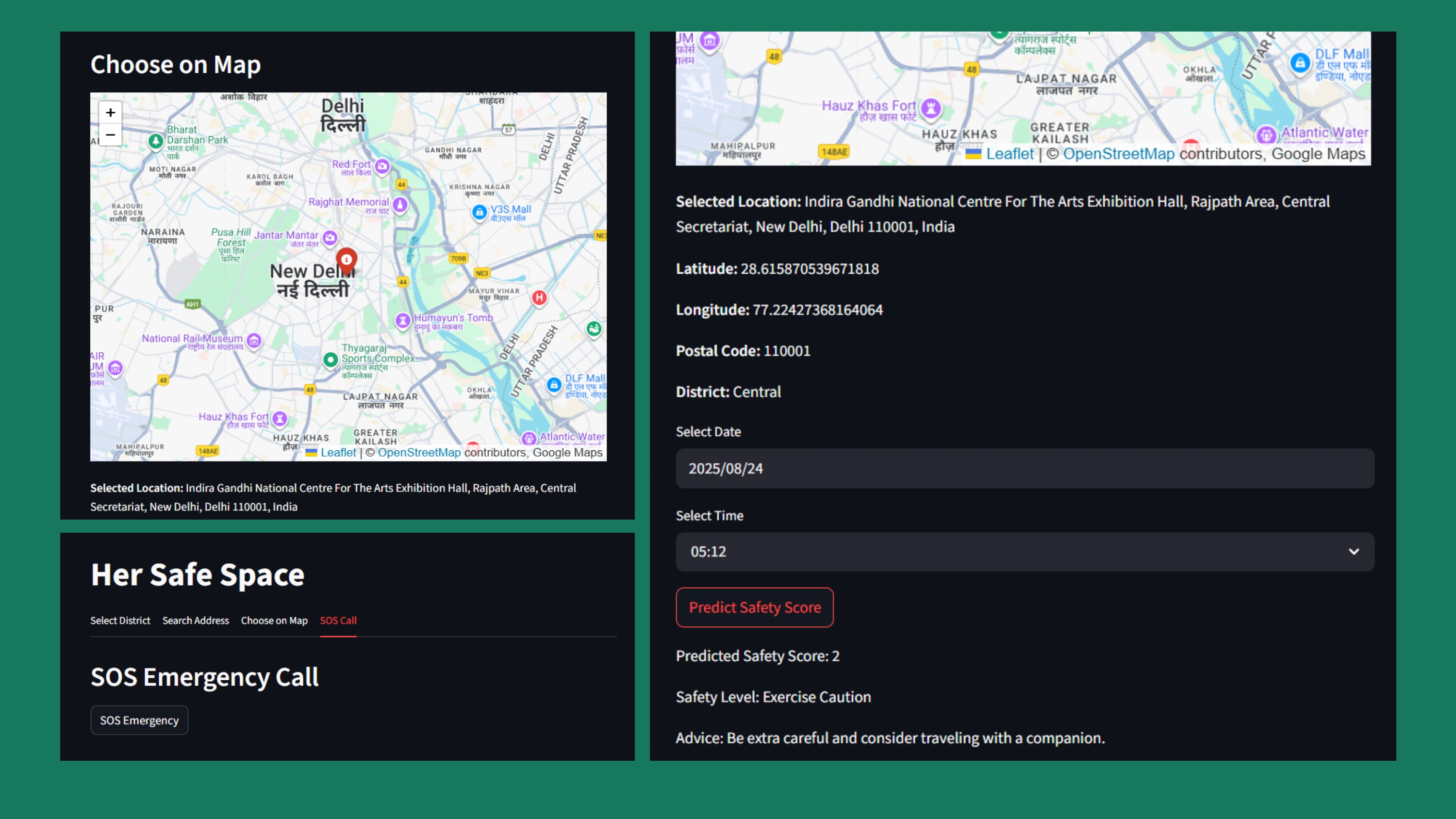The image size is (1456, 819).
Task: Click the red hospital H marker
Action: [539, 297]
